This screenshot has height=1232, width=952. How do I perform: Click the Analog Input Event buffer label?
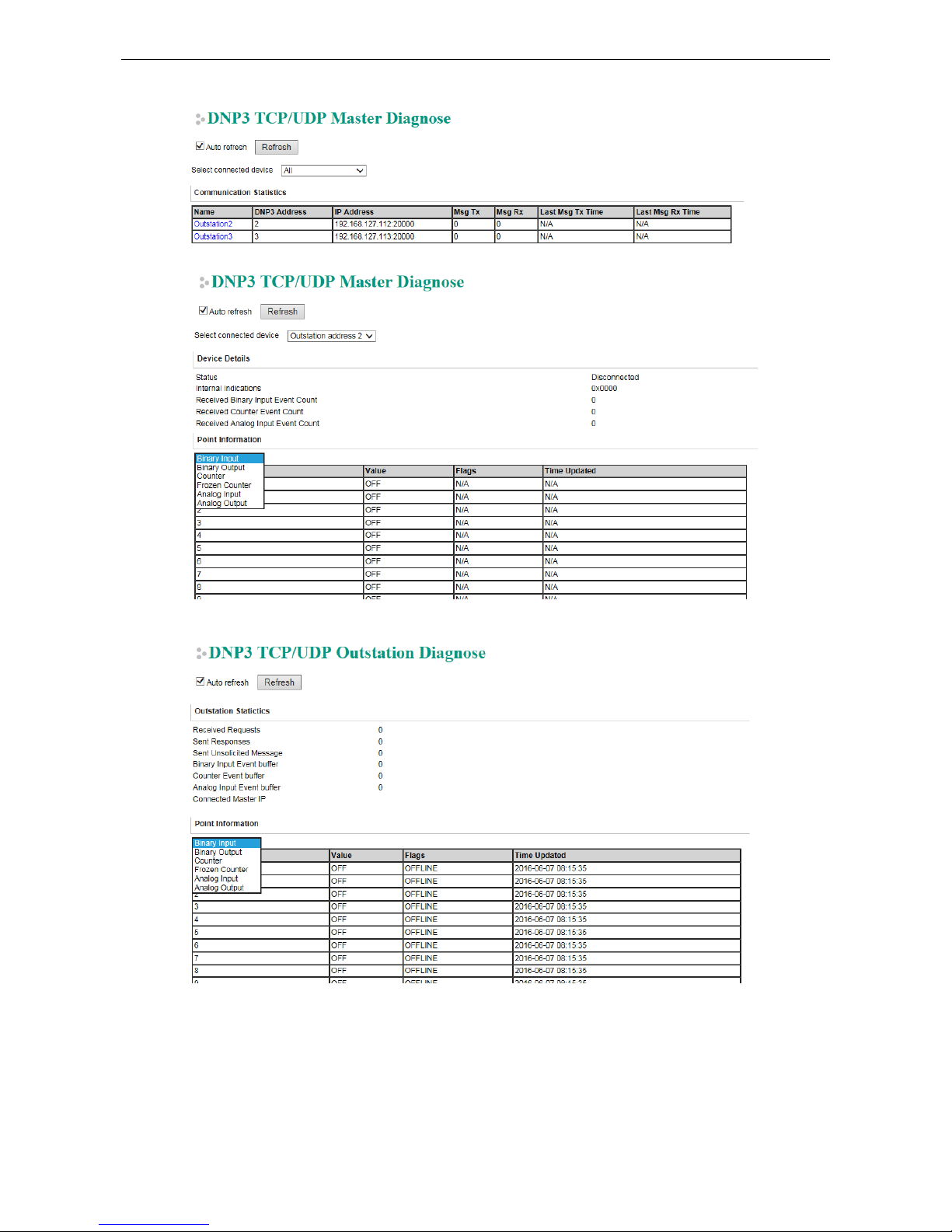pyautogui.click(x=236, y=787)
